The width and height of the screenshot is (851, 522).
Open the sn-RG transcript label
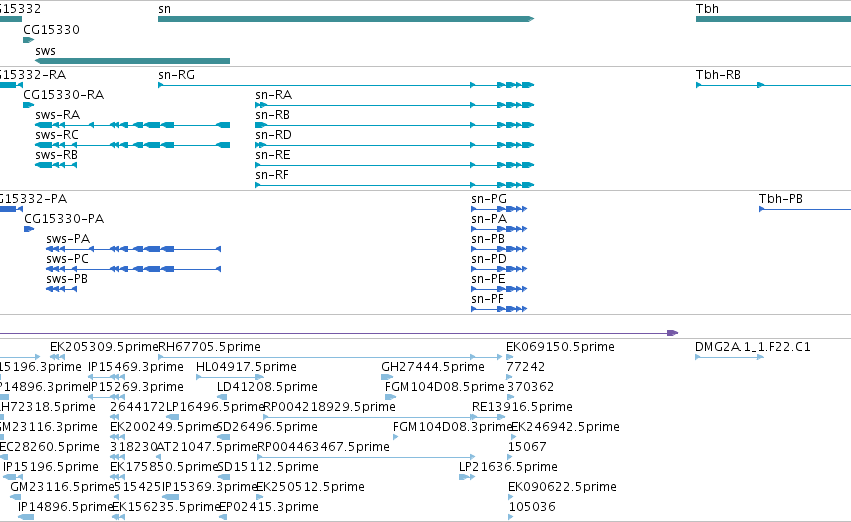(176, 75)
